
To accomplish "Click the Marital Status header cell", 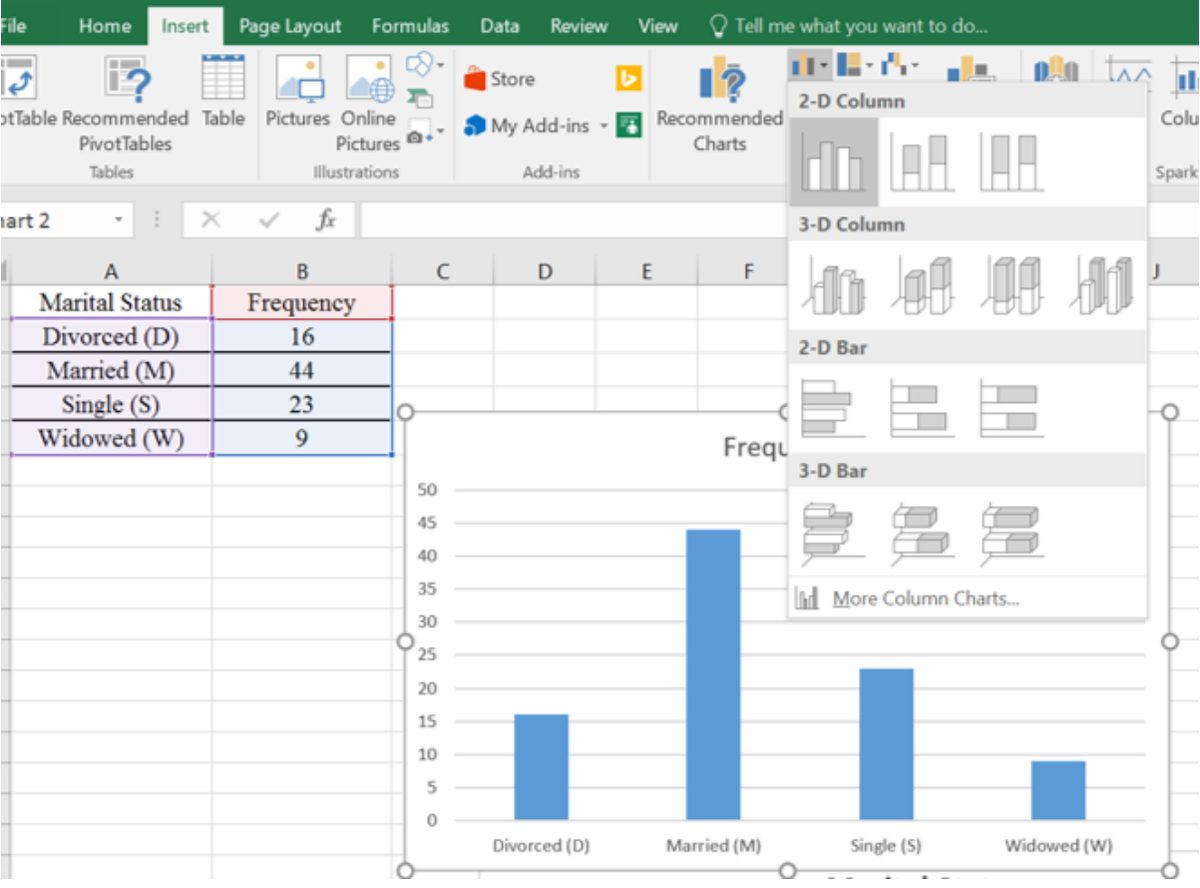I will coord(111,302).
